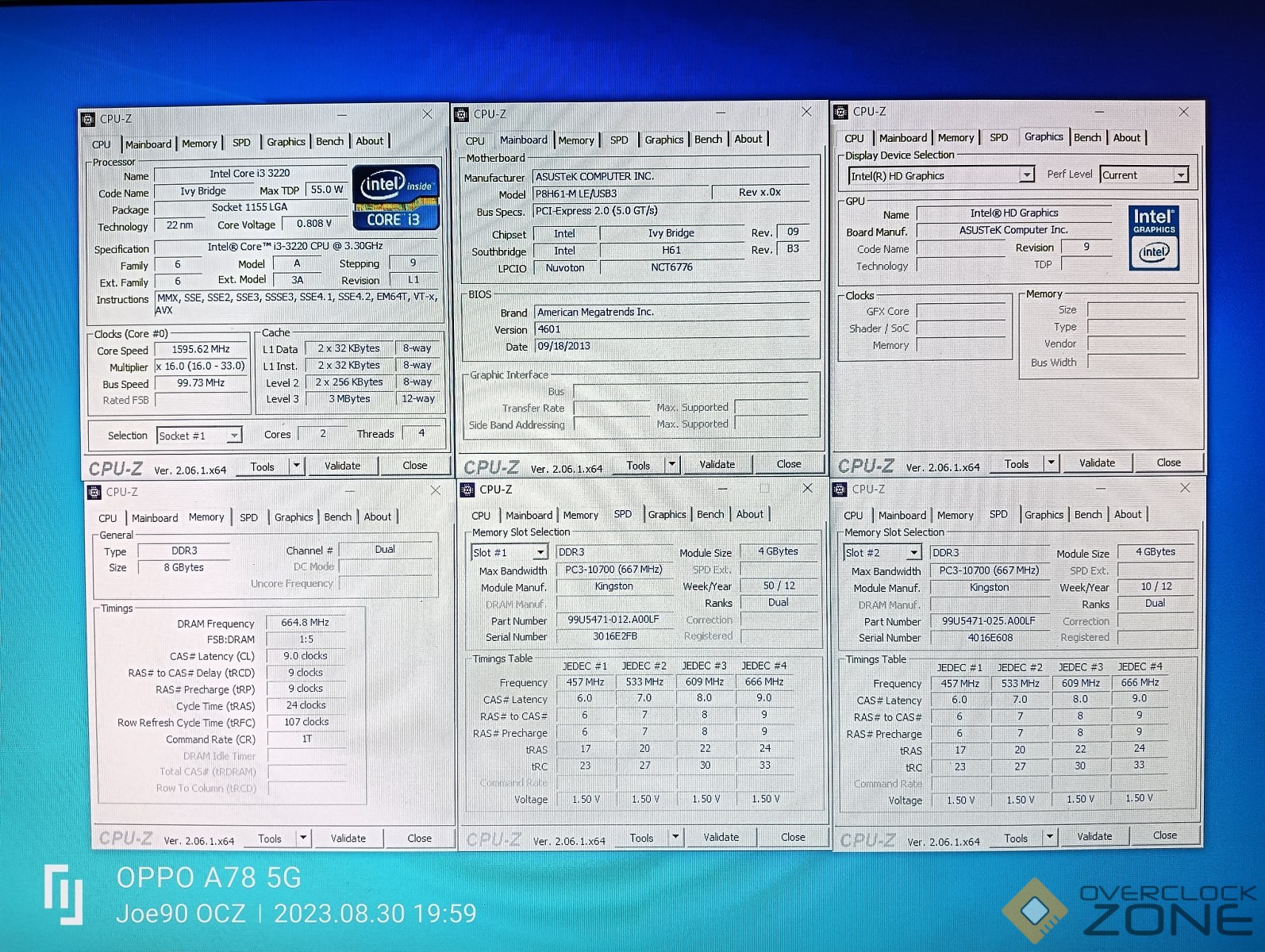Click Slot #1 Part Number 99U5471-012.A00LF

click(x=613, y=620)
